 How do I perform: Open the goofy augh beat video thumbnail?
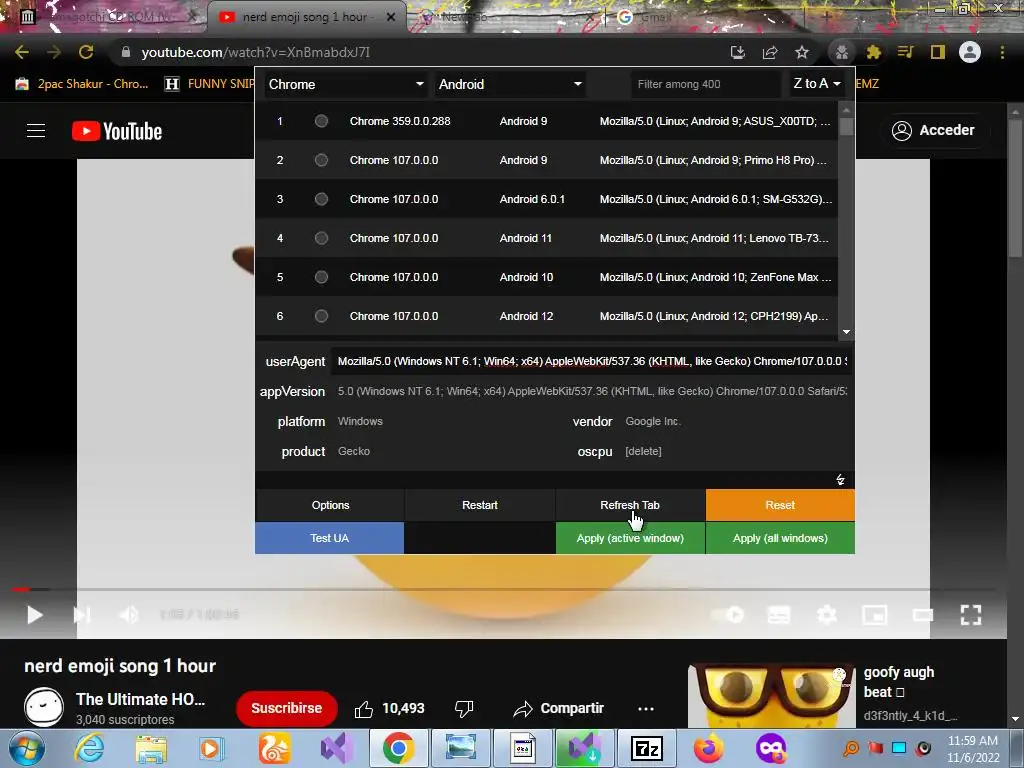(772, 696)
